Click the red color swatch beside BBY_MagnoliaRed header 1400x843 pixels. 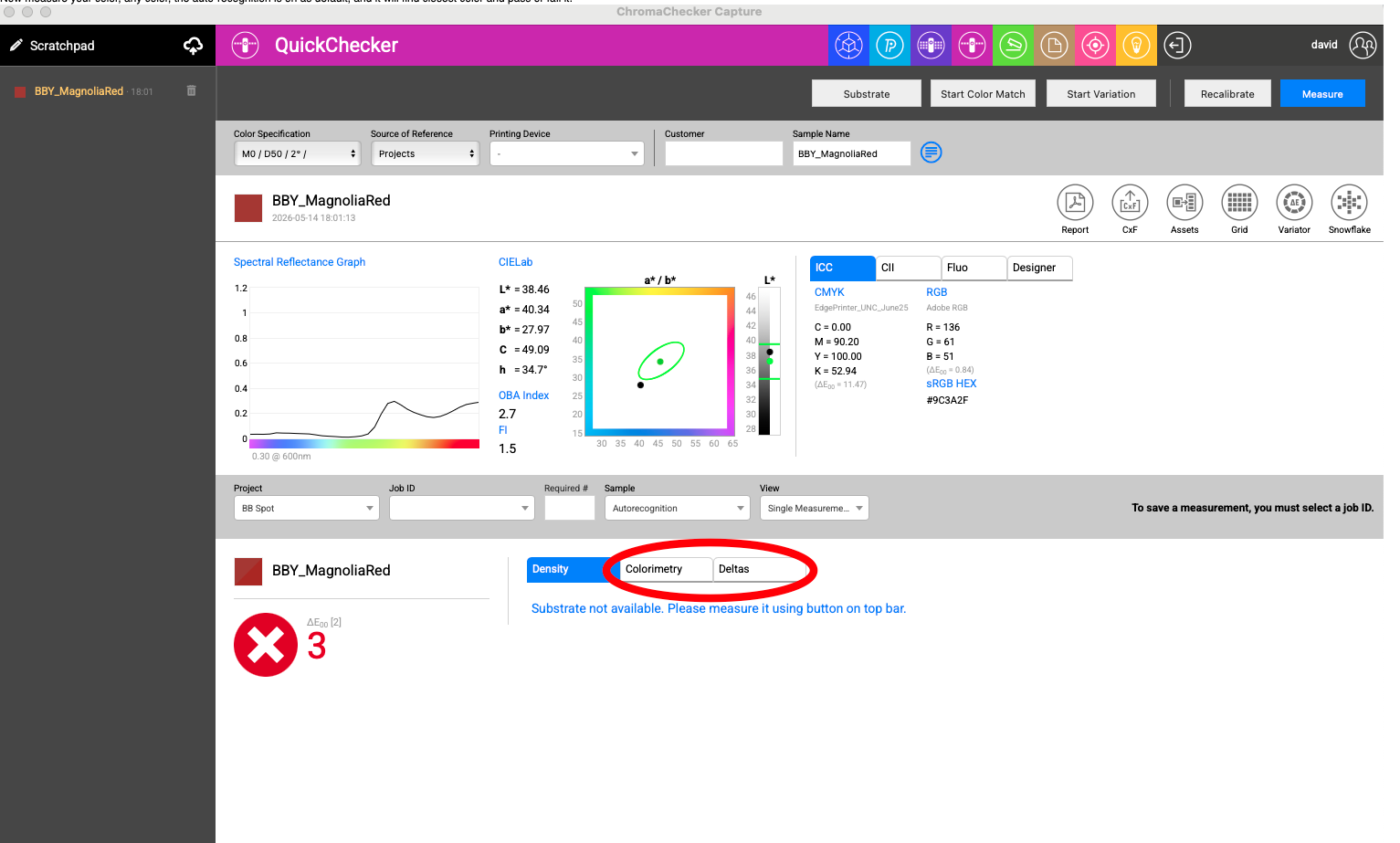click(248, 207)
